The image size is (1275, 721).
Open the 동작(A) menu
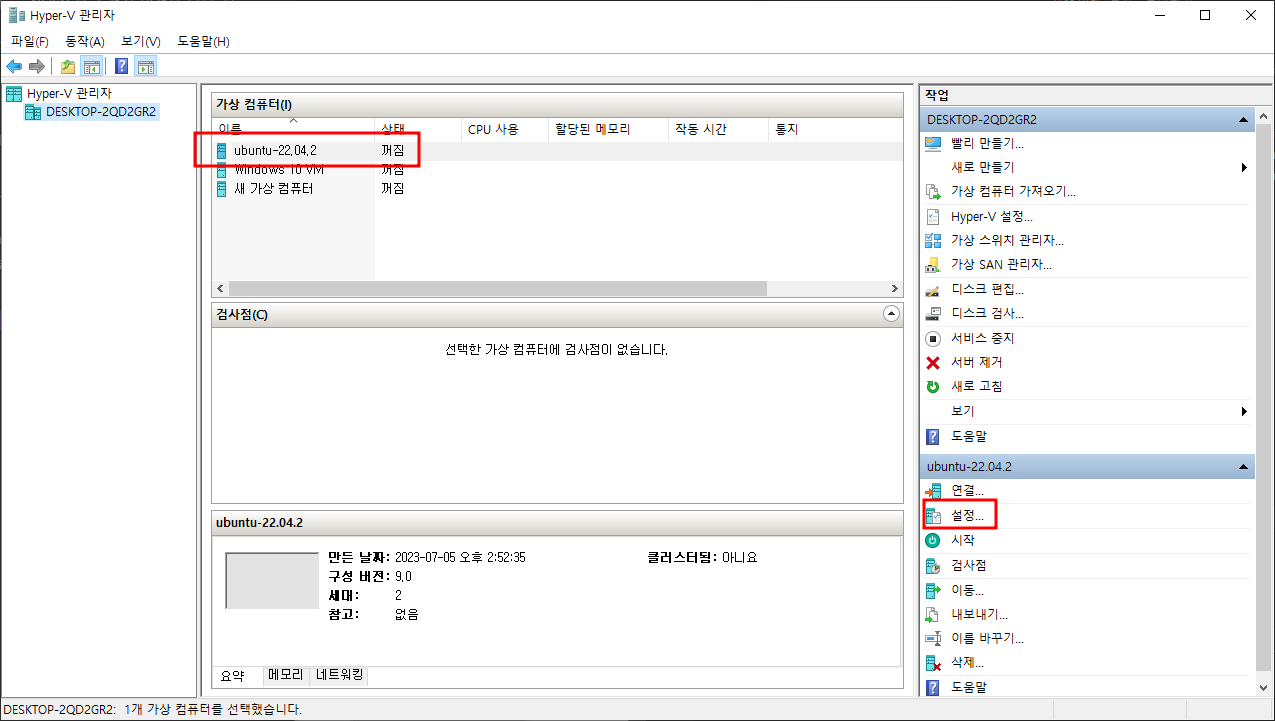pyautogui.click(x=85, y=41)
